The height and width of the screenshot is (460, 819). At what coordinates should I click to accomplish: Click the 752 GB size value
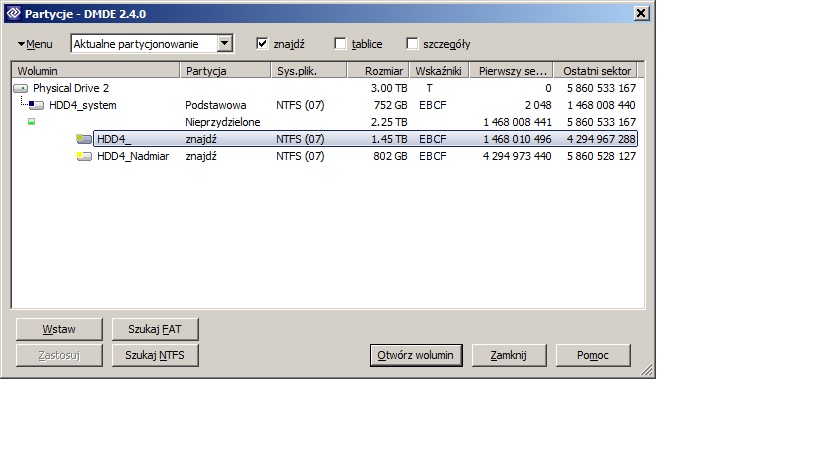tap(391, 105)
